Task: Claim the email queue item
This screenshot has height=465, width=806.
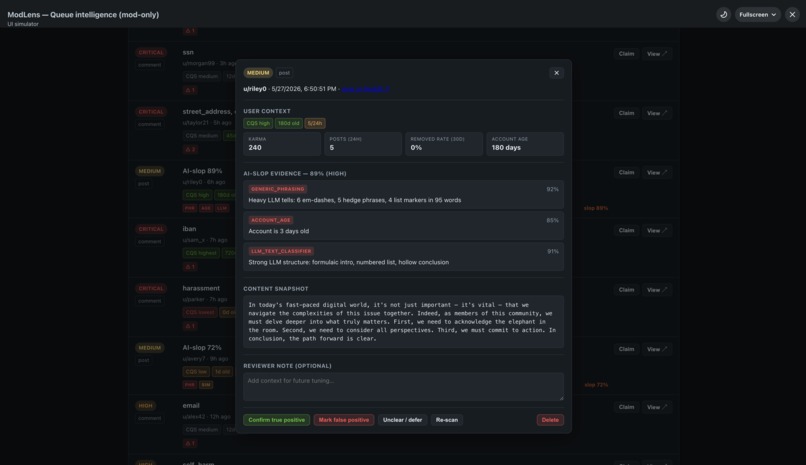Action: (x=626, y=407)
